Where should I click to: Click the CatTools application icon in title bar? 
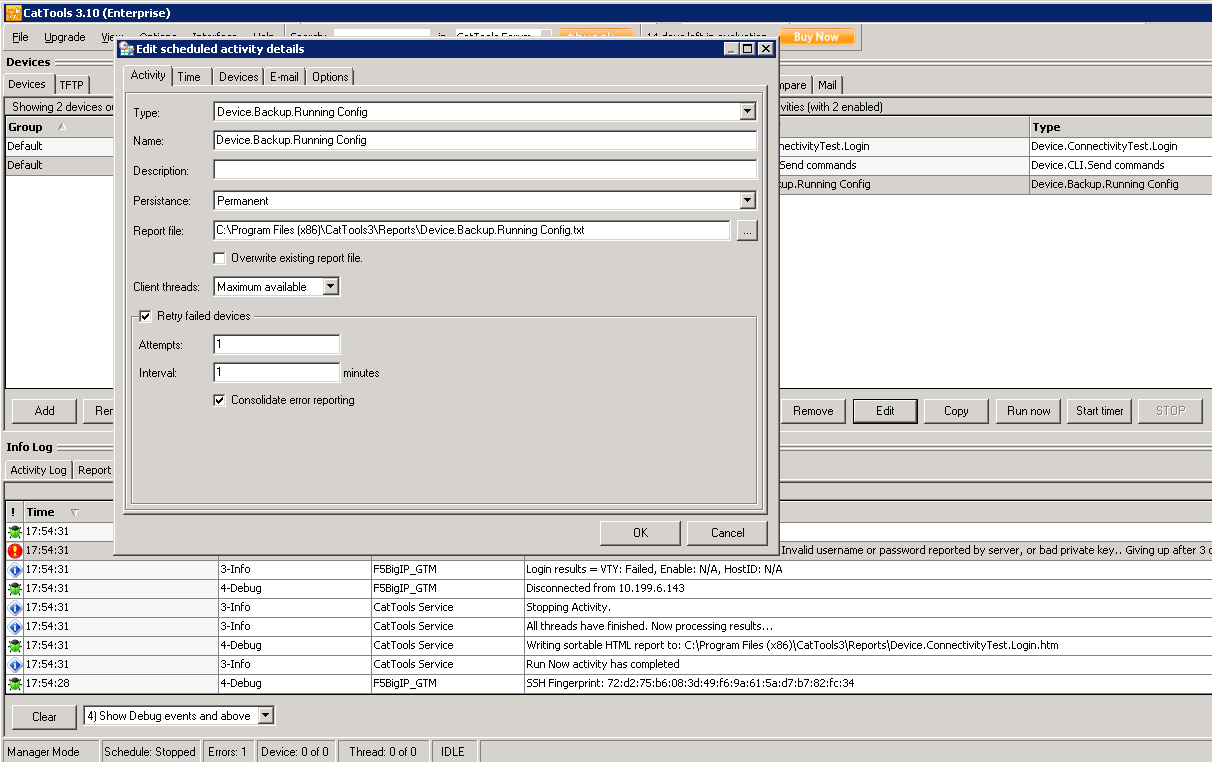click(x=13, y=13)
